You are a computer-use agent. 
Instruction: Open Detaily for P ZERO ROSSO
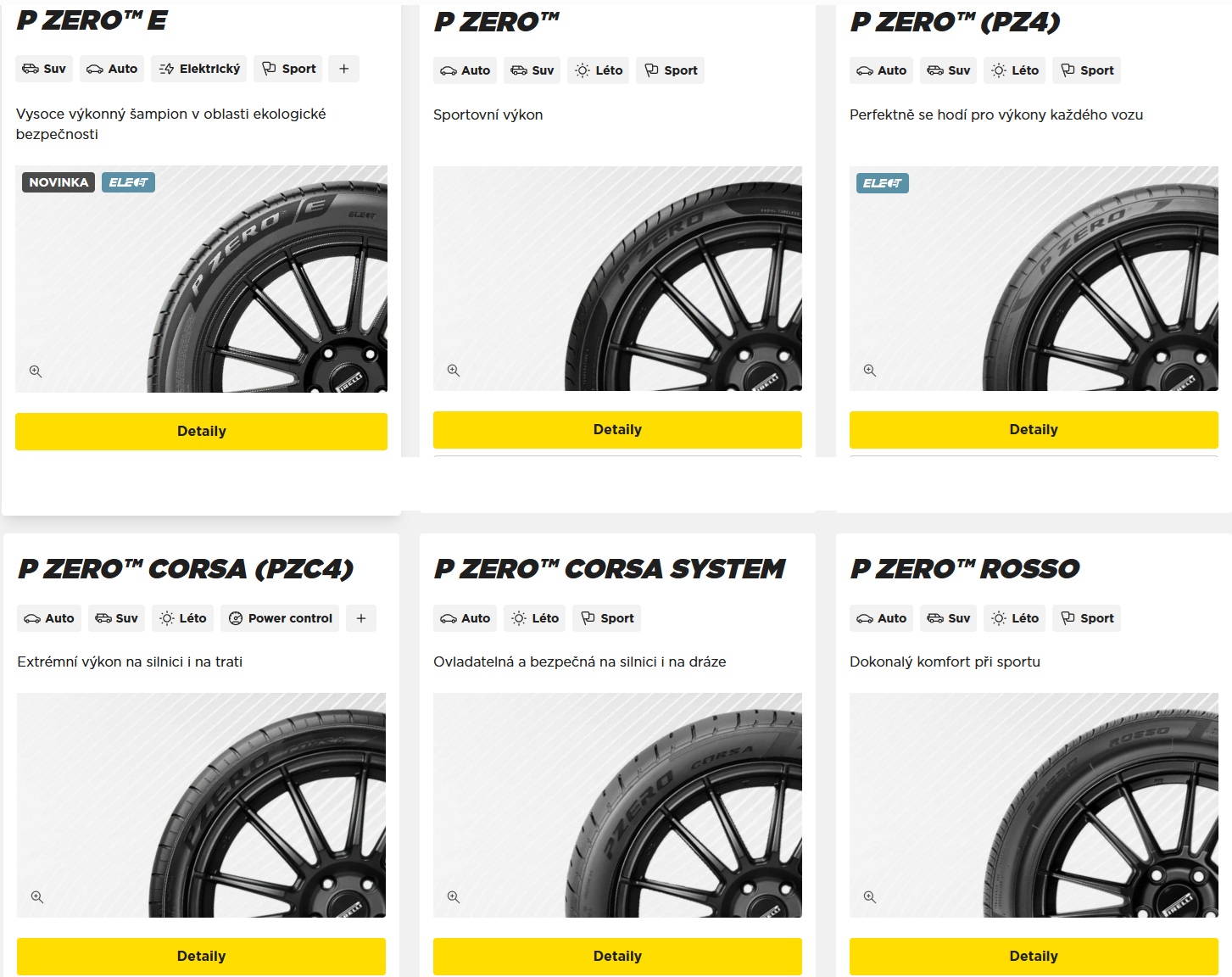1034,956
